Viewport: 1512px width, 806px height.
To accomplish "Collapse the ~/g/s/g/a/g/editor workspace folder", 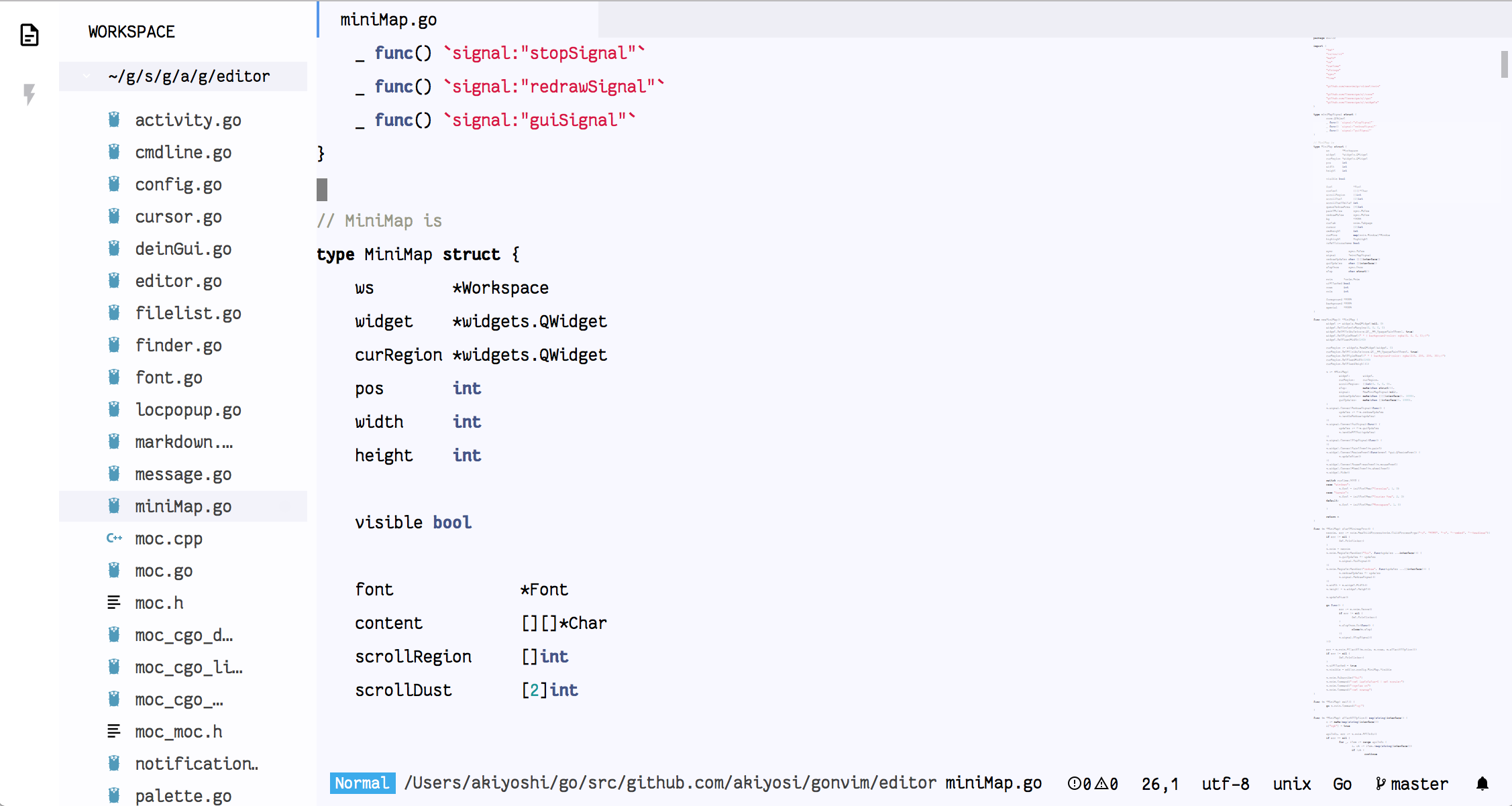I will (87, 76).
